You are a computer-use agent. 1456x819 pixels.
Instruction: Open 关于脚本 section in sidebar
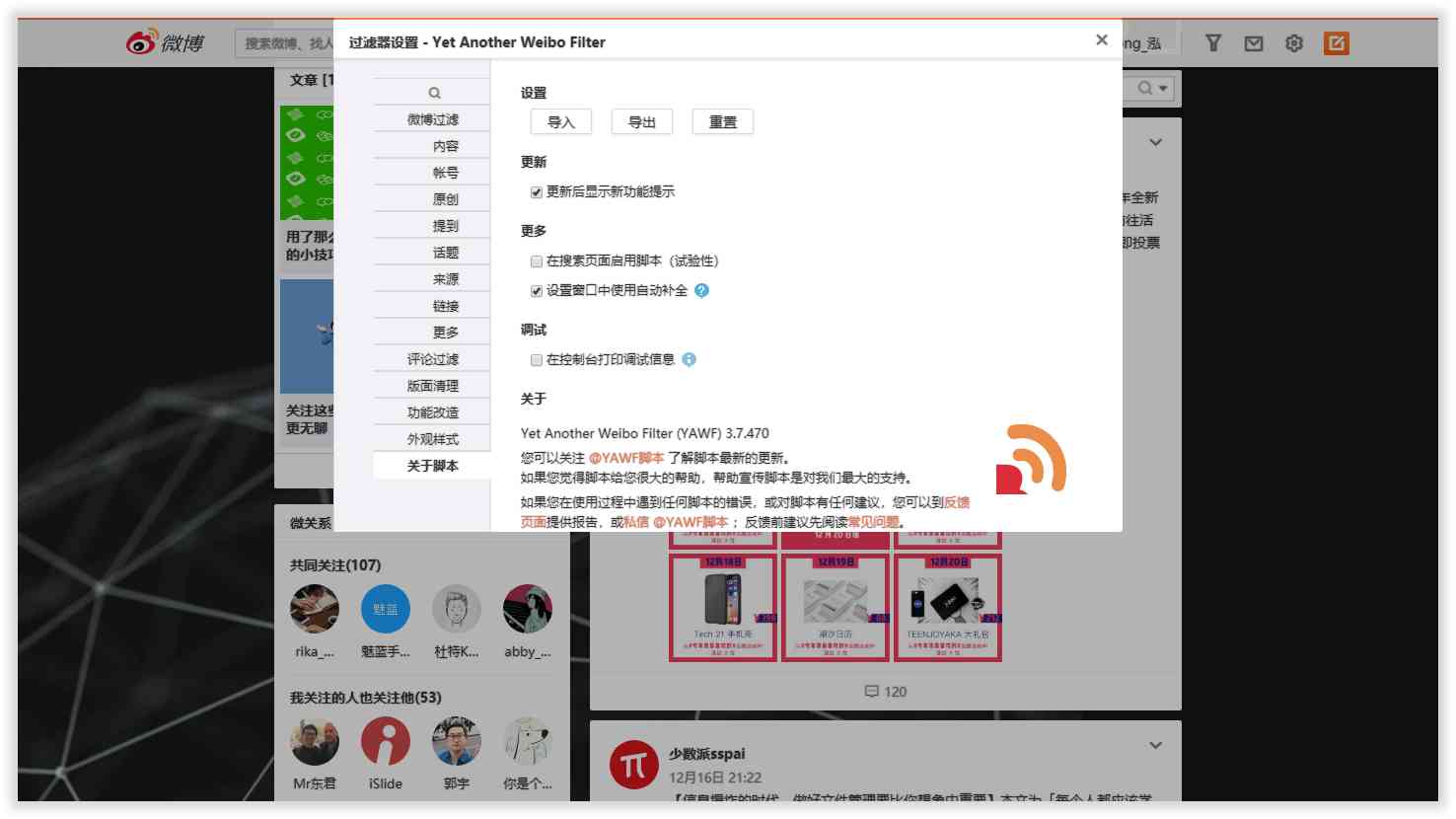point(432,466)
